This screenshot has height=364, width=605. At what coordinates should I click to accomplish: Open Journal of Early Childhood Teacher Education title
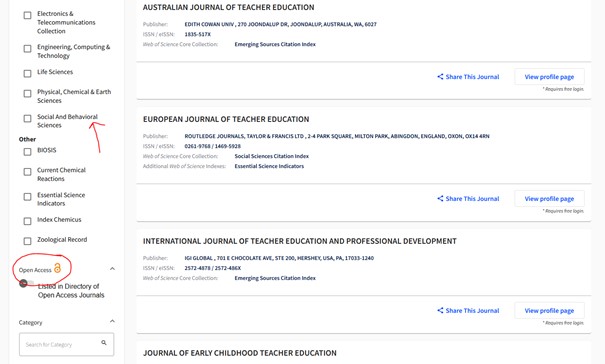(x=240, y=353)
